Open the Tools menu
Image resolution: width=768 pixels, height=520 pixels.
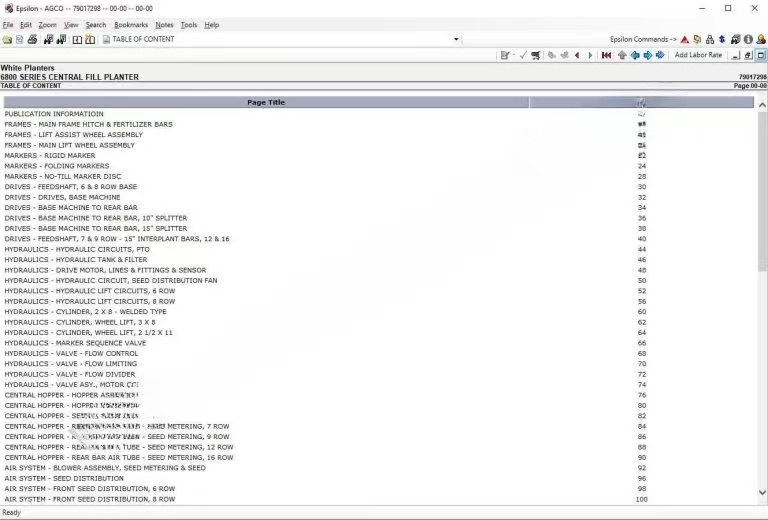click(189, 24)
